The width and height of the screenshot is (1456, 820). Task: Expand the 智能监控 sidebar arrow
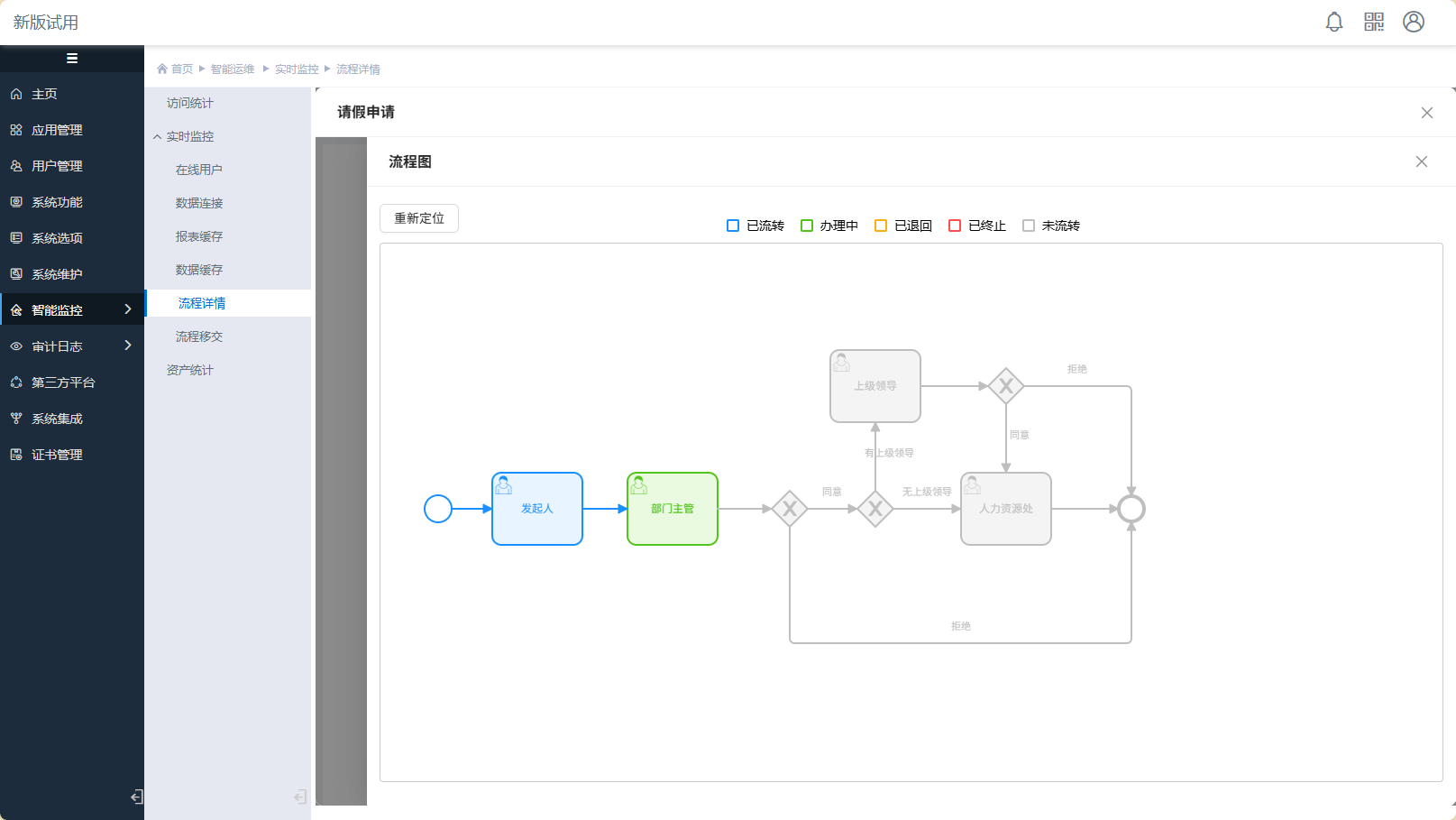[128, 309]
